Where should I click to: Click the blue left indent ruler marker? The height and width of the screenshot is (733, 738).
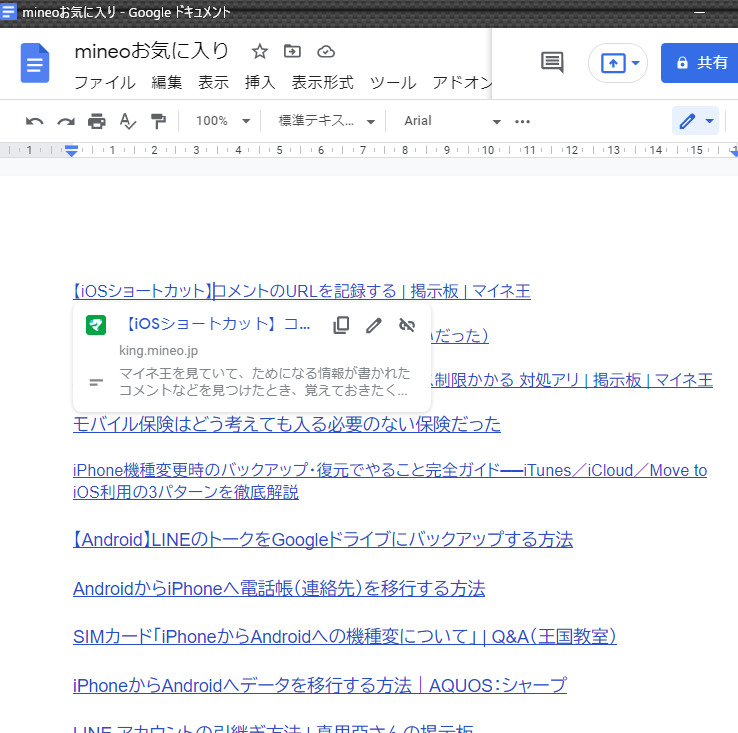coord(71,151)
